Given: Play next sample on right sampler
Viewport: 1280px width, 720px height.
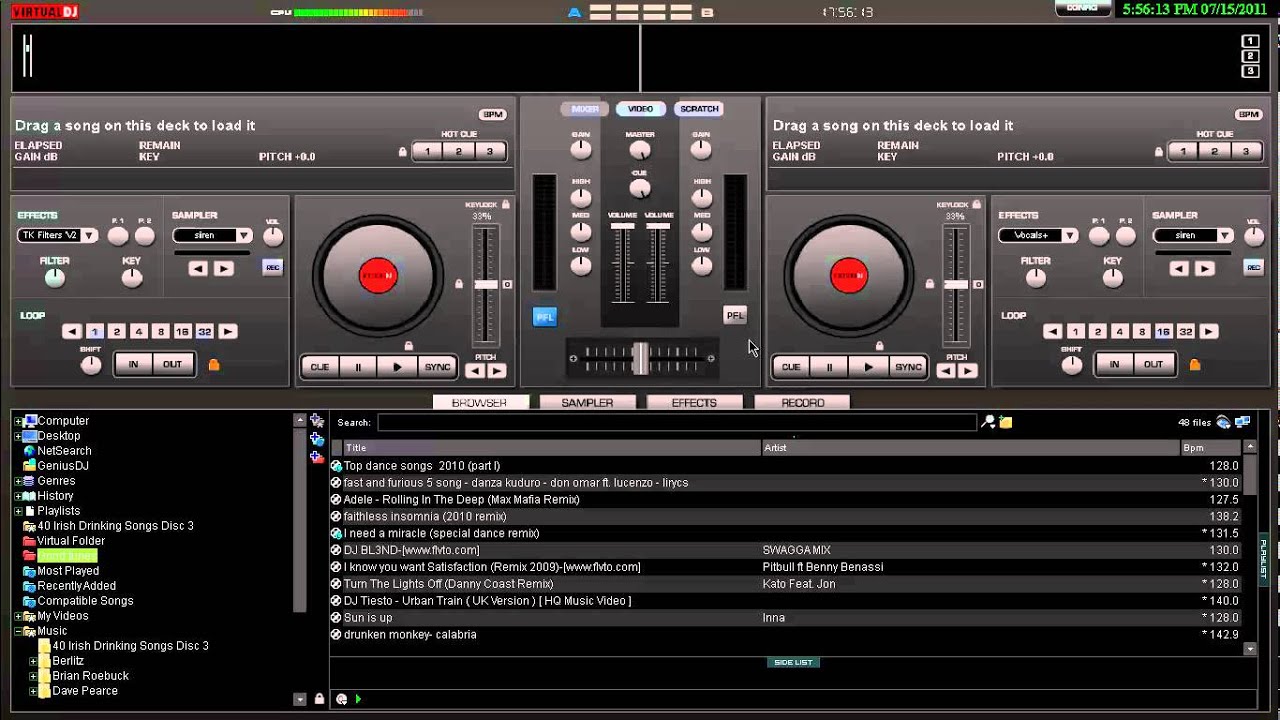Looking at the screenshot, I should point(1204,268).
